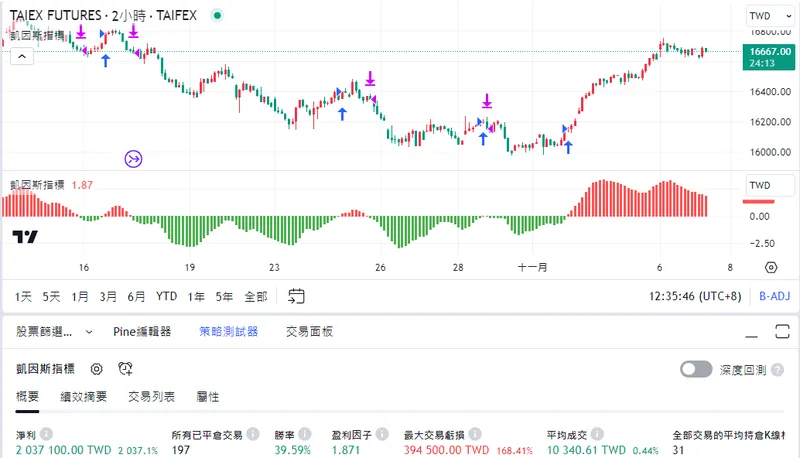Expand the 股票篩選 dropdown arrow

point(88,331)
